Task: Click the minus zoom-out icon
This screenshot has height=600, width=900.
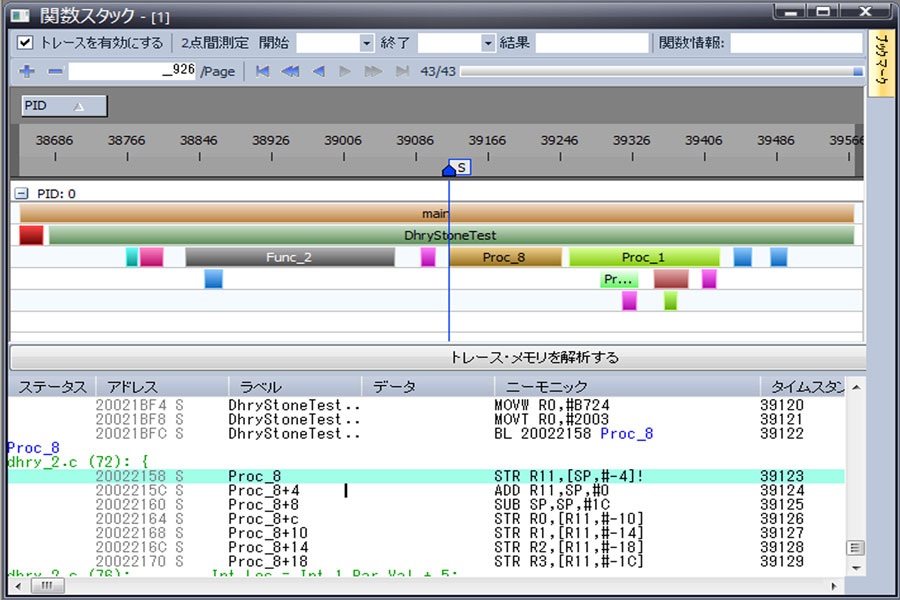Action: pyautogui.click(x=55, y=71)
